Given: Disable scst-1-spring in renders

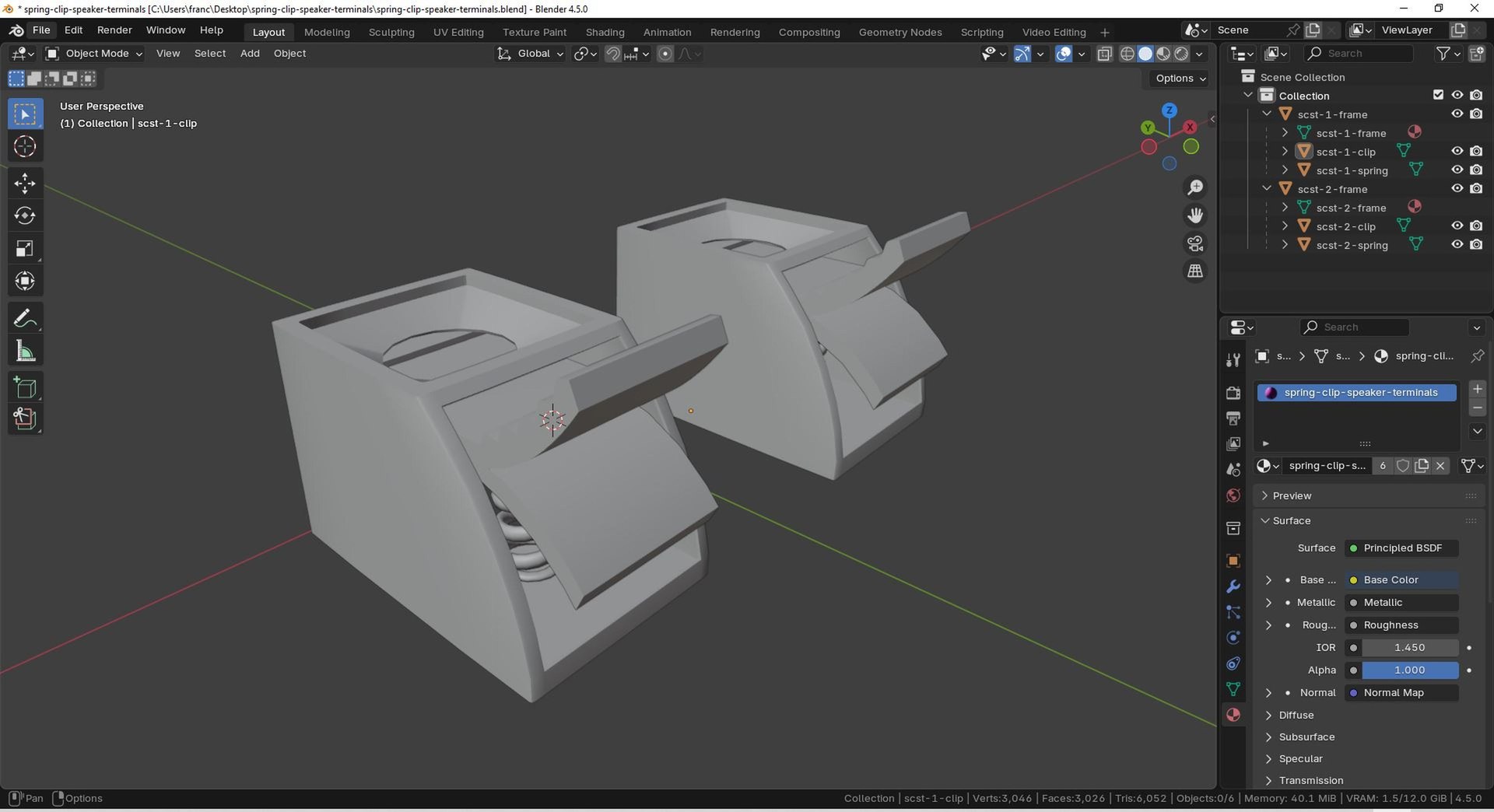Looking at the screenshot, I should click(1476, 170).
